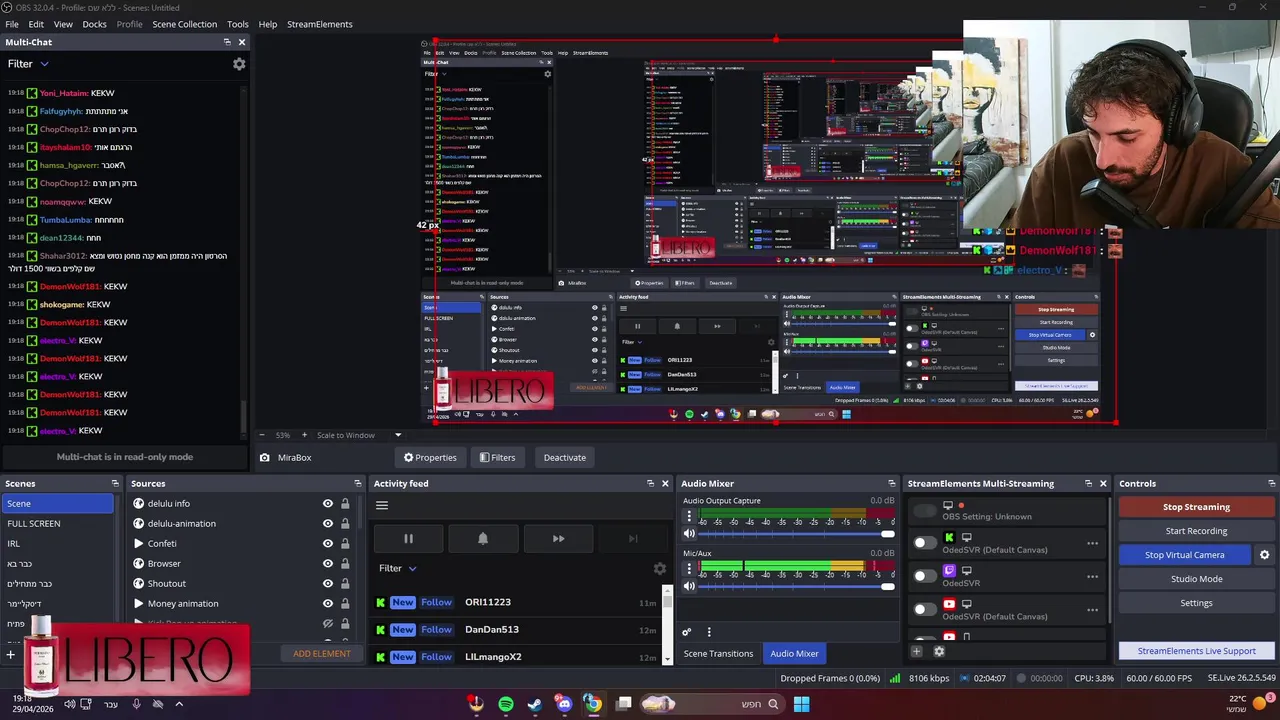
Task: Mute the Mic/Aux speaker icon
Action: click(x=689, y=586)
